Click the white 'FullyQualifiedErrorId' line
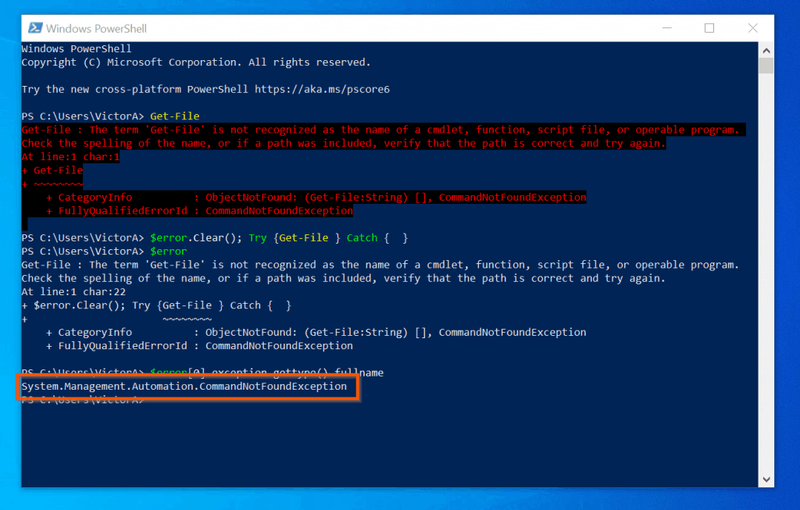Screen dimensions: 800x510 coord(199,346)
